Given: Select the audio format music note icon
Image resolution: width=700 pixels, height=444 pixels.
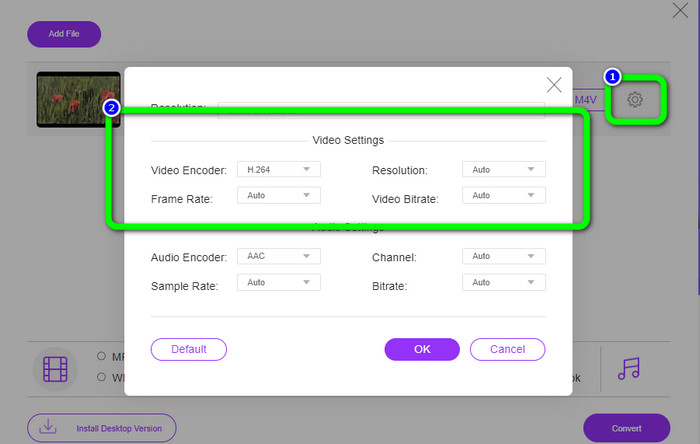Looking at the screenshot, I should click(x=629, y=369).
